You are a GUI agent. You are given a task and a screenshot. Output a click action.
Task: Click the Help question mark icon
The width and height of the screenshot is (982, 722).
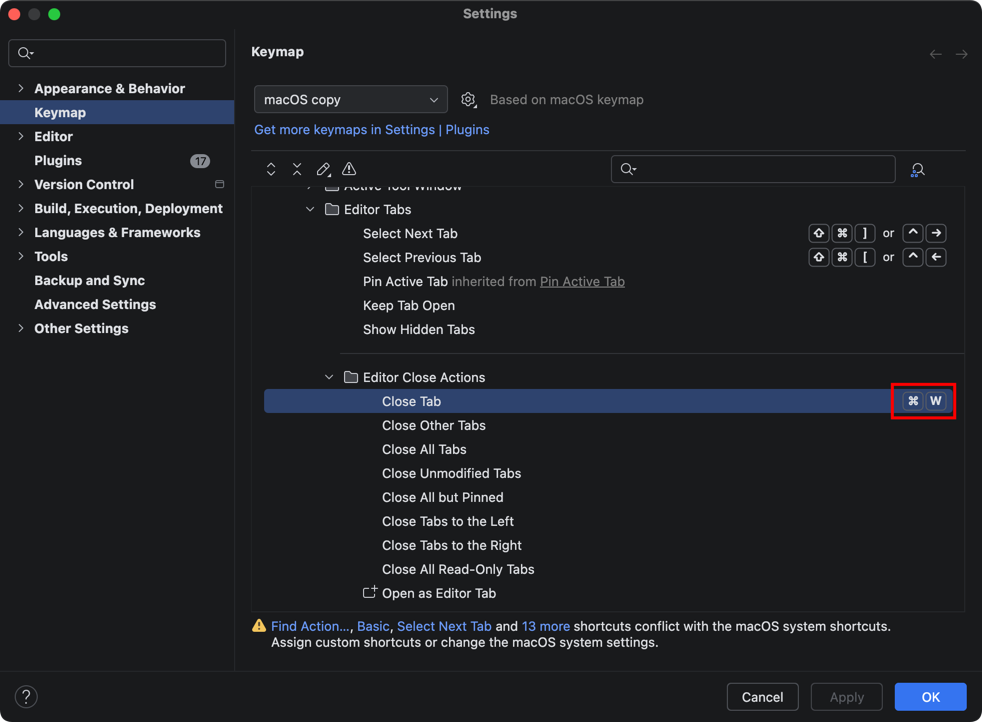click(27, 697)
